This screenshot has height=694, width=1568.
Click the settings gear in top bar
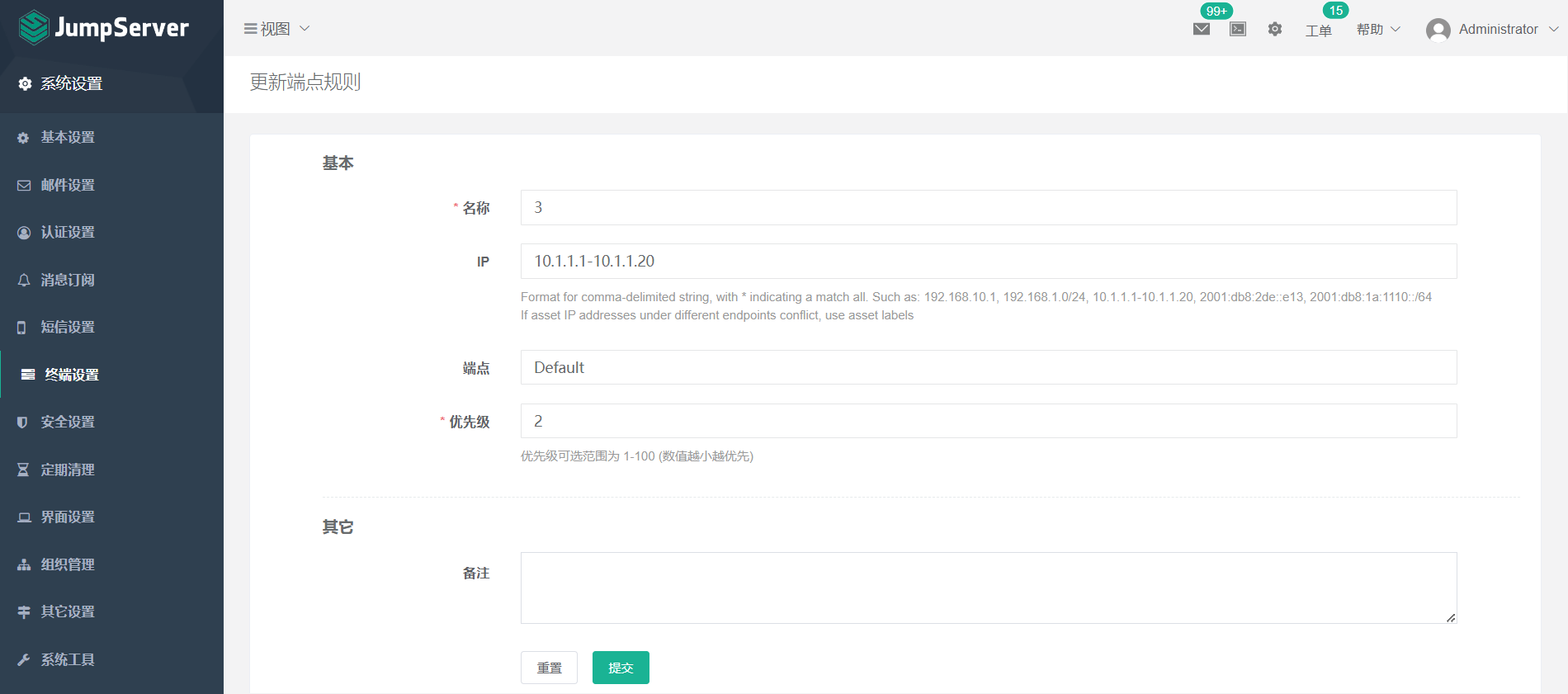pos(1275,30)
